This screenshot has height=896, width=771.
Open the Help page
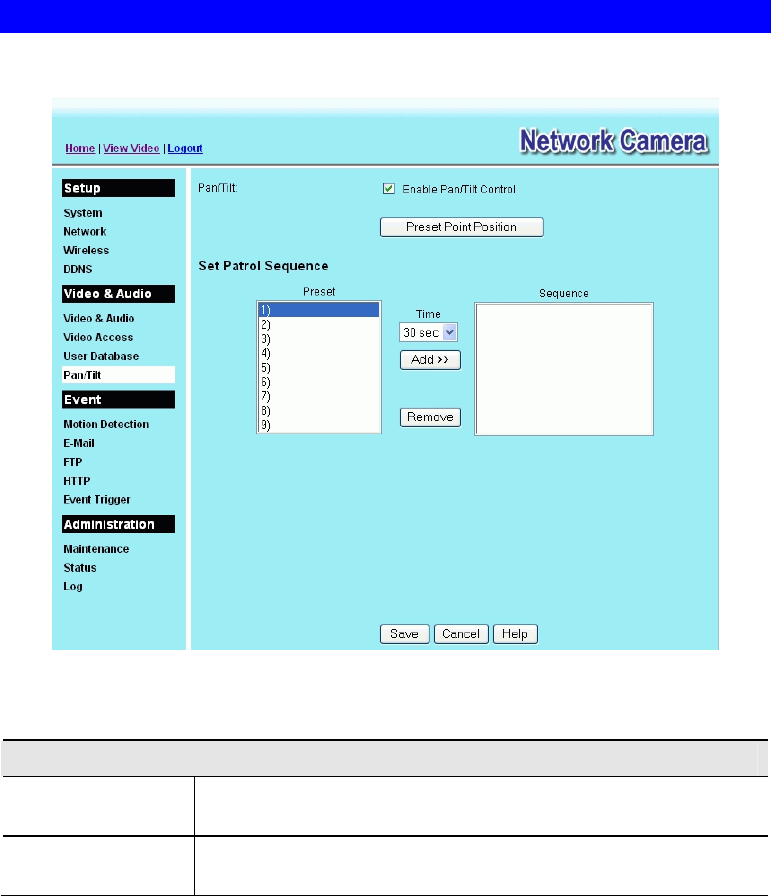point(515,634)
